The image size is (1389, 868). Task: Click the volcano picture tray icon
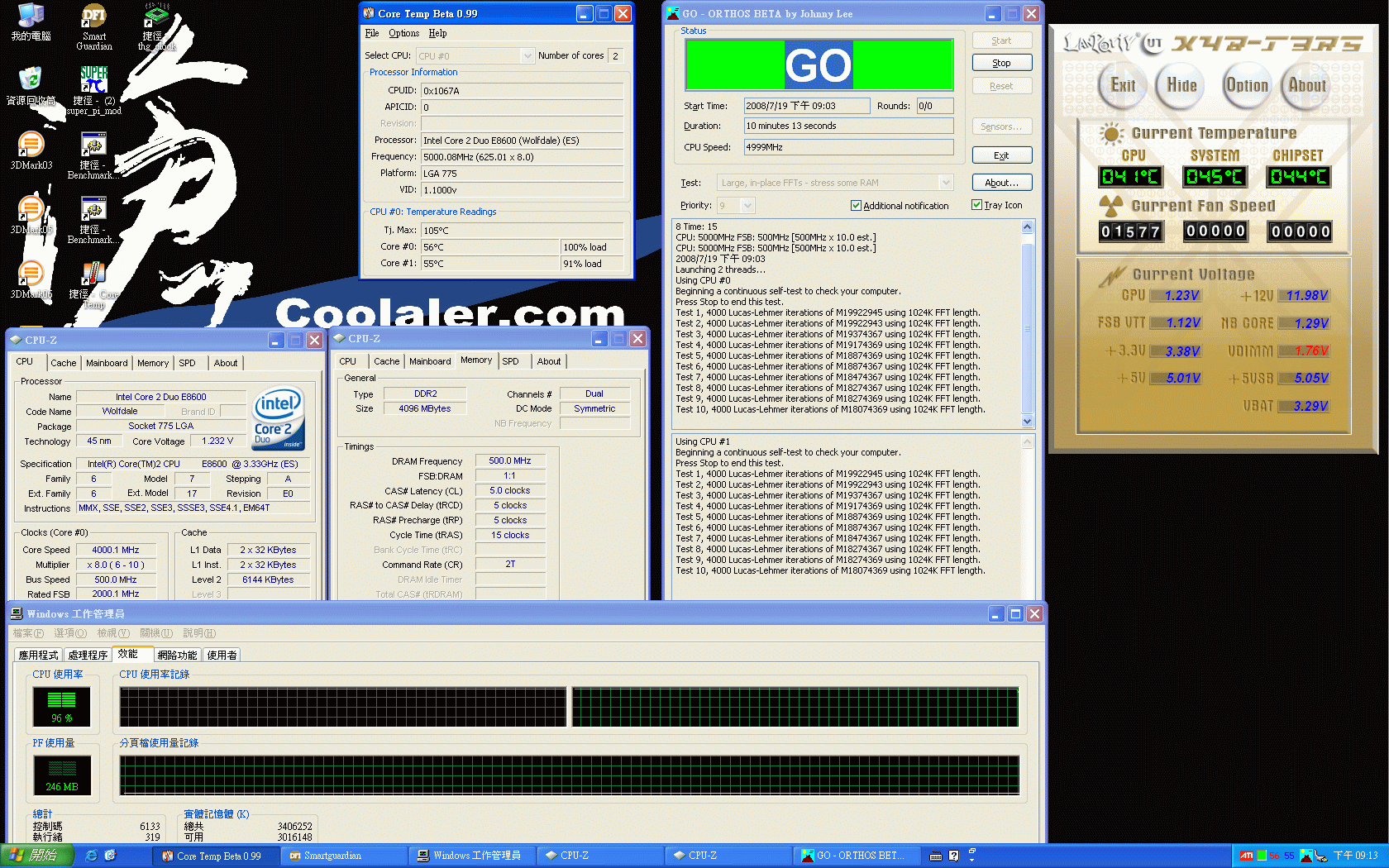pyautogui.click(x=1306, y=856)
